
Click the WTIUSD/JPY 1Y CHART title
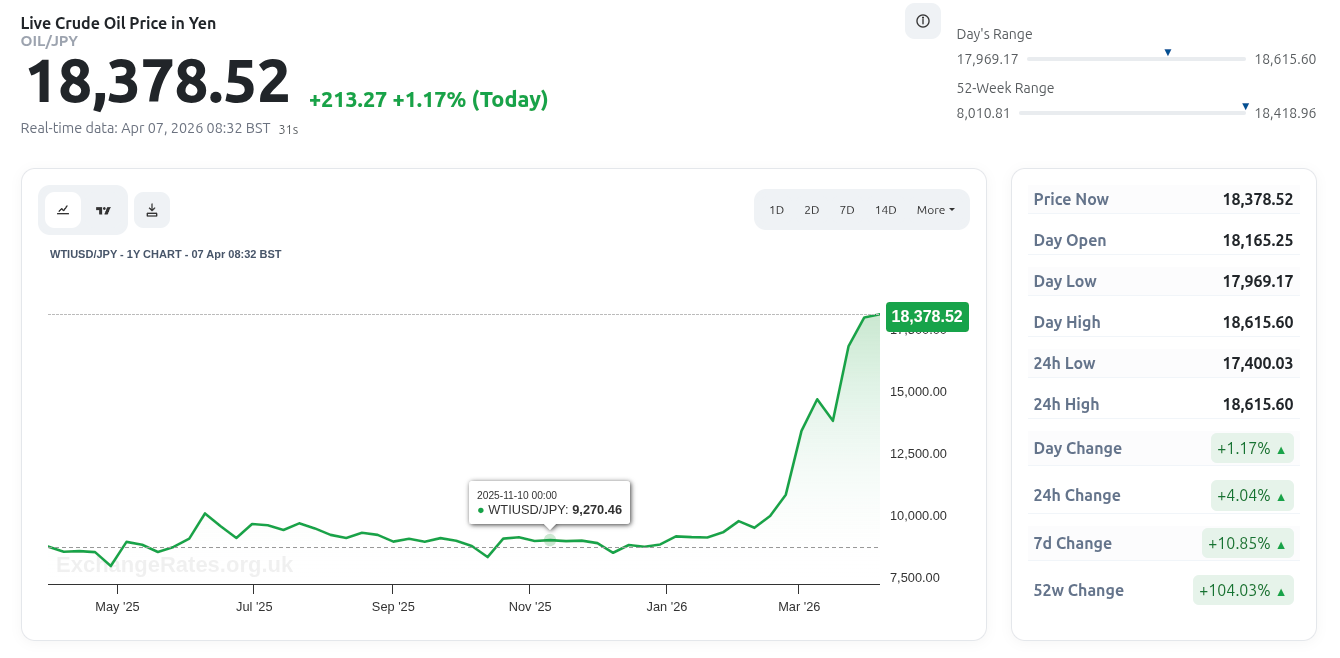(x=166, y=254)
